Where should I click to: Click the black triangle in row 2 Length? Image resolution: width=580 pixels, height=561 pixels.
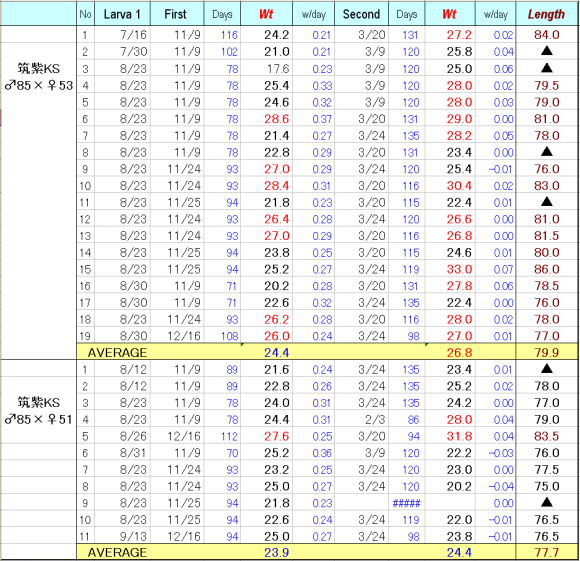point(546,51)
